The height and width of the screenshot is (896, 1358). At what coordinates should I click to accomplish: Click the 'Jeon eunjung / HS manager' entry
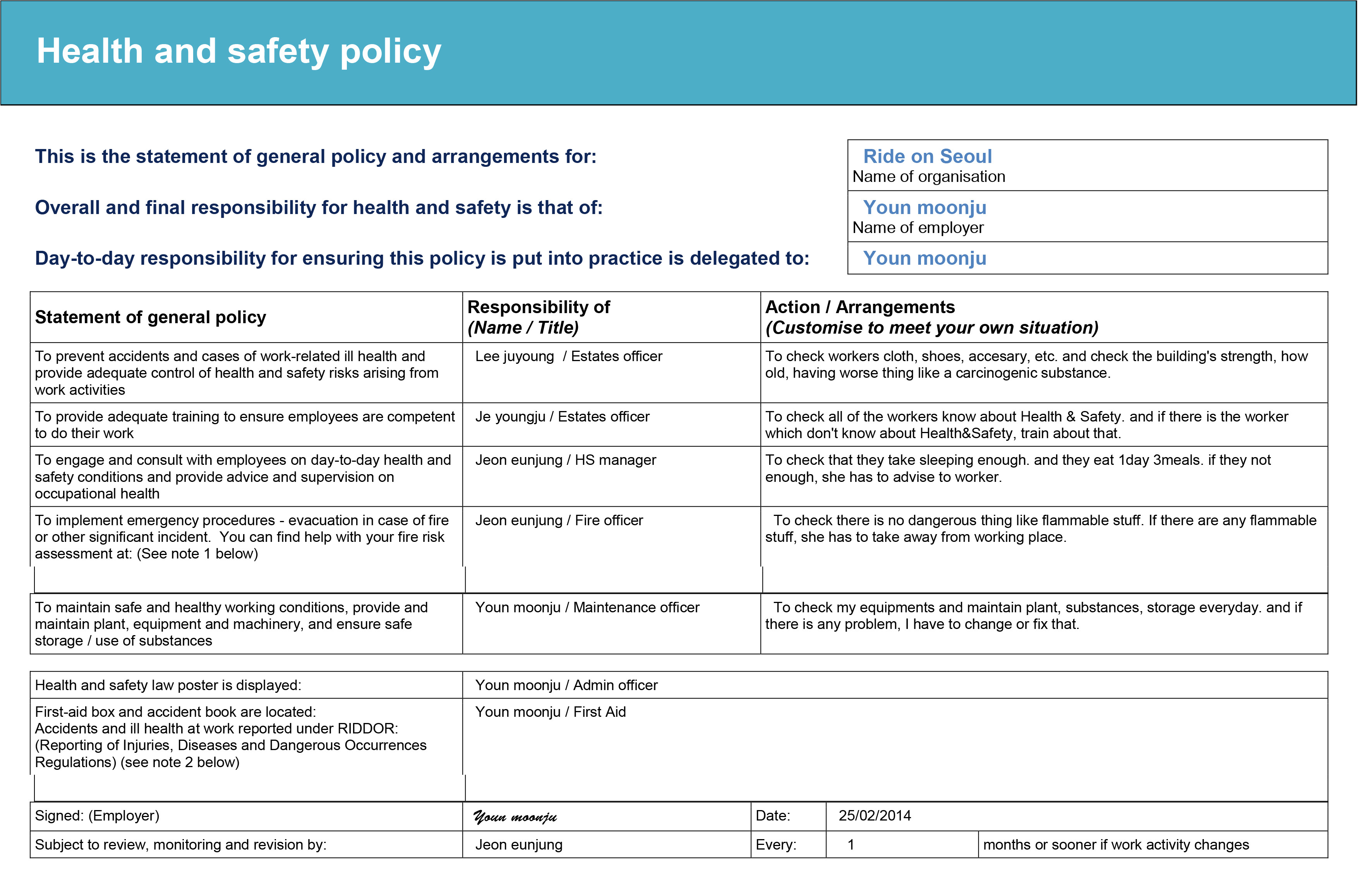(x=566, y=460)
